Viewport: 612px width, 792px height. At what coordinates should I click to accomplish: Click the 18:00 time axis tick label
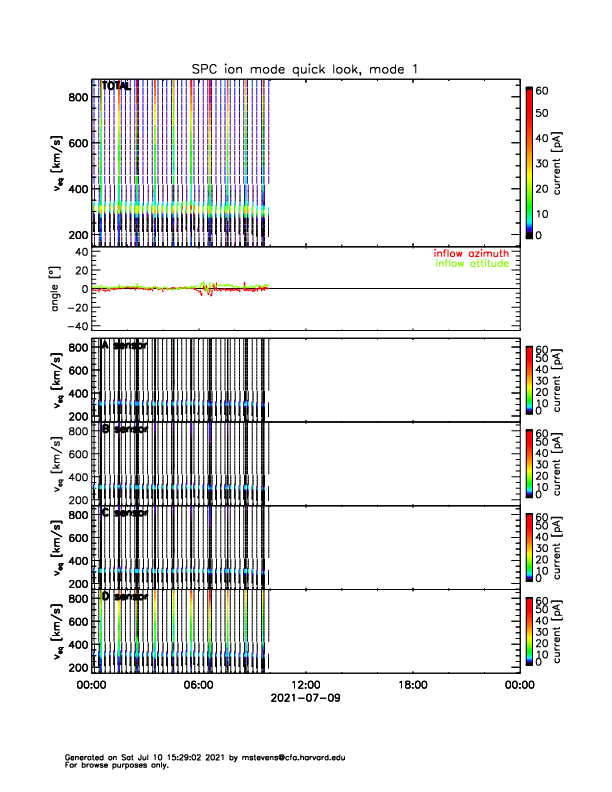point(412,685)
